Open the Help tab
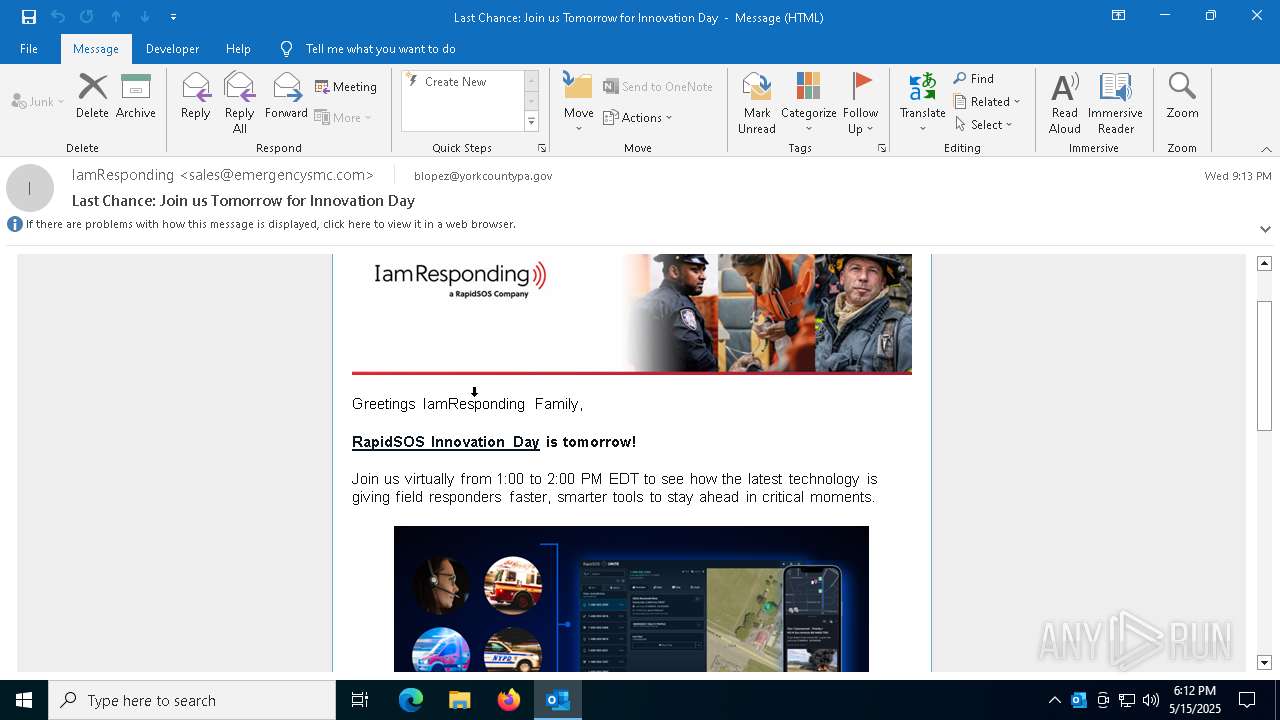Screen dimensions: 1280x720 click(238, 49)
